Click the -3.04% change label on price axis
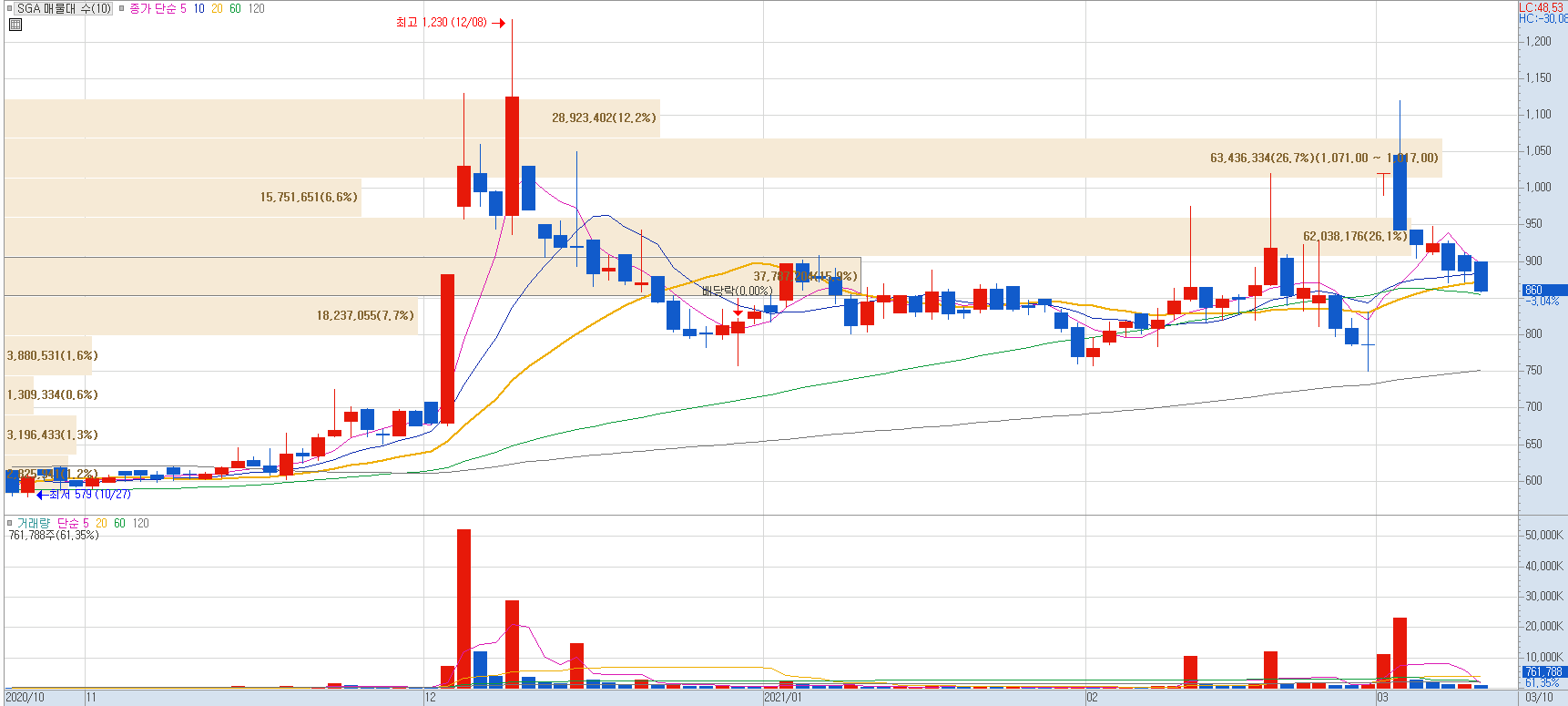Image resolution: width=1568 pixels, height=706 pixels. pyautogui.click(x=1544, y=301)
